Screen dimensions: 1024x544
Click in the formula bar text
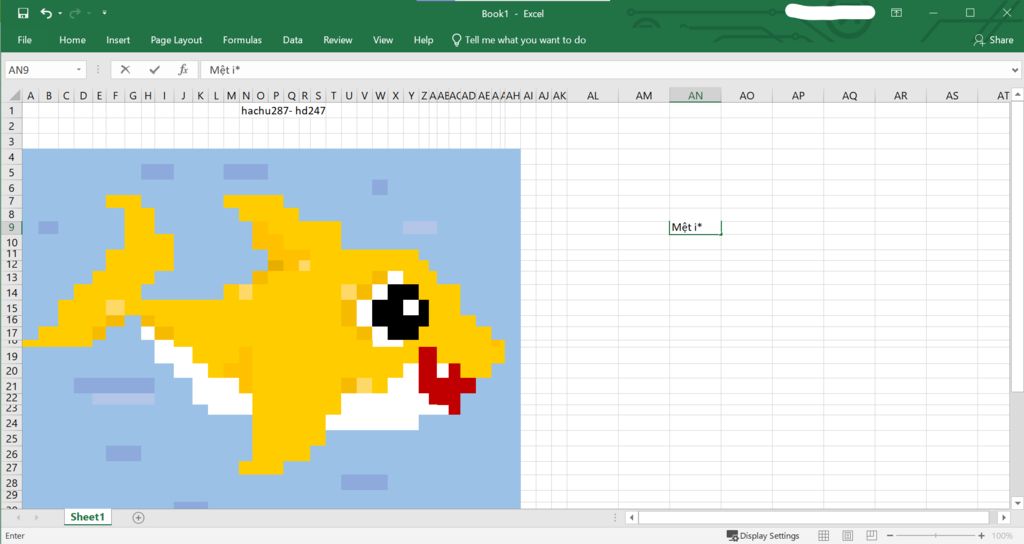604,70
